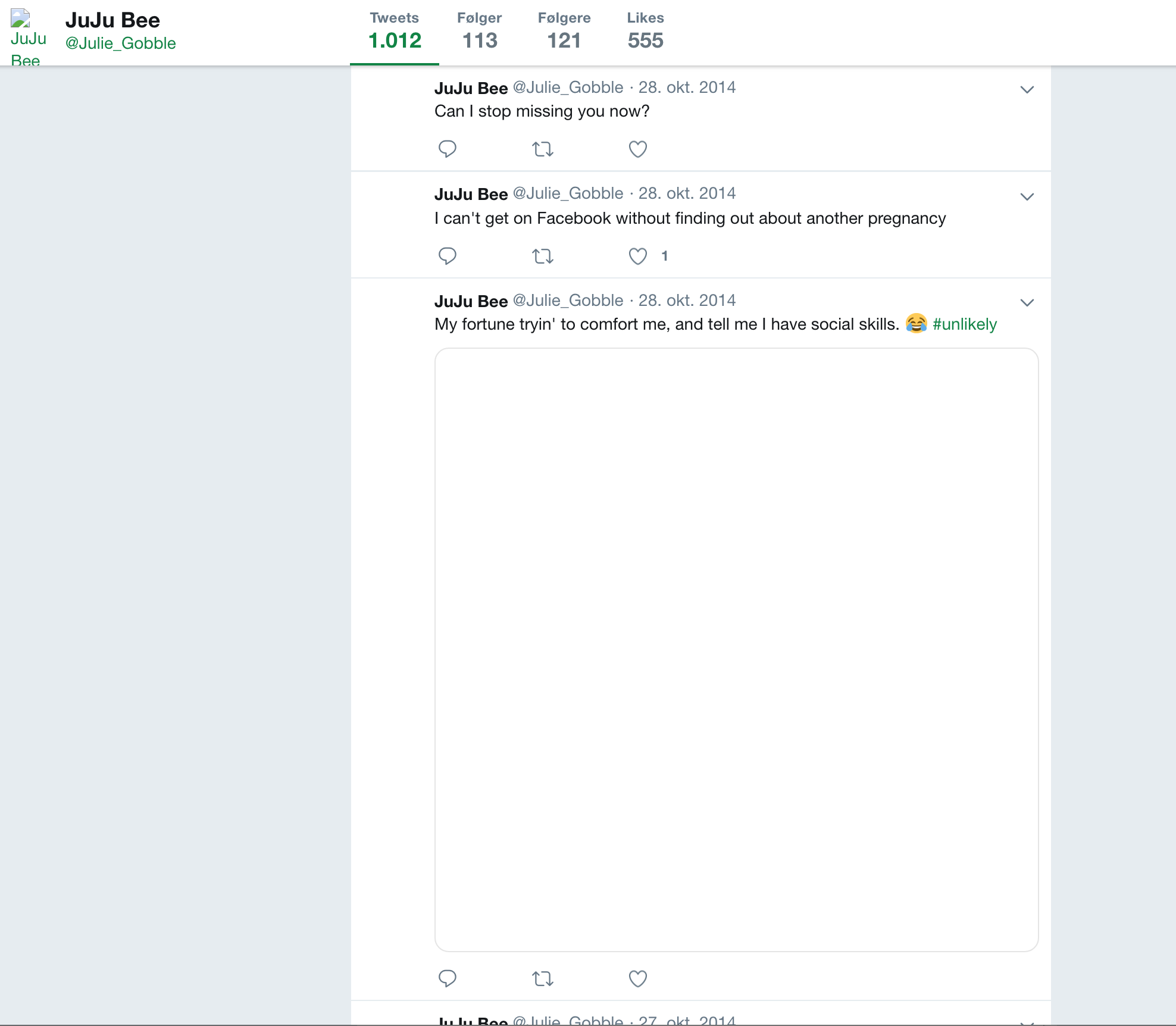Viewport: 1176px width, 1026px height.
Task: Switch to the Tweets tab
Action: (x=395, y=32)
